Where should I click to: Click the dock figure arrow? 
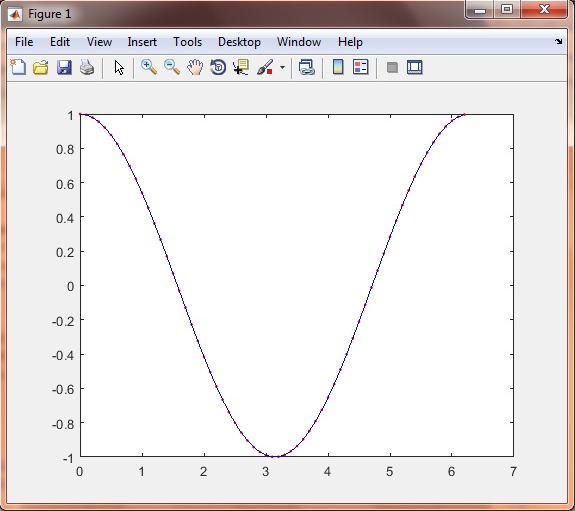tap(558, 41)
